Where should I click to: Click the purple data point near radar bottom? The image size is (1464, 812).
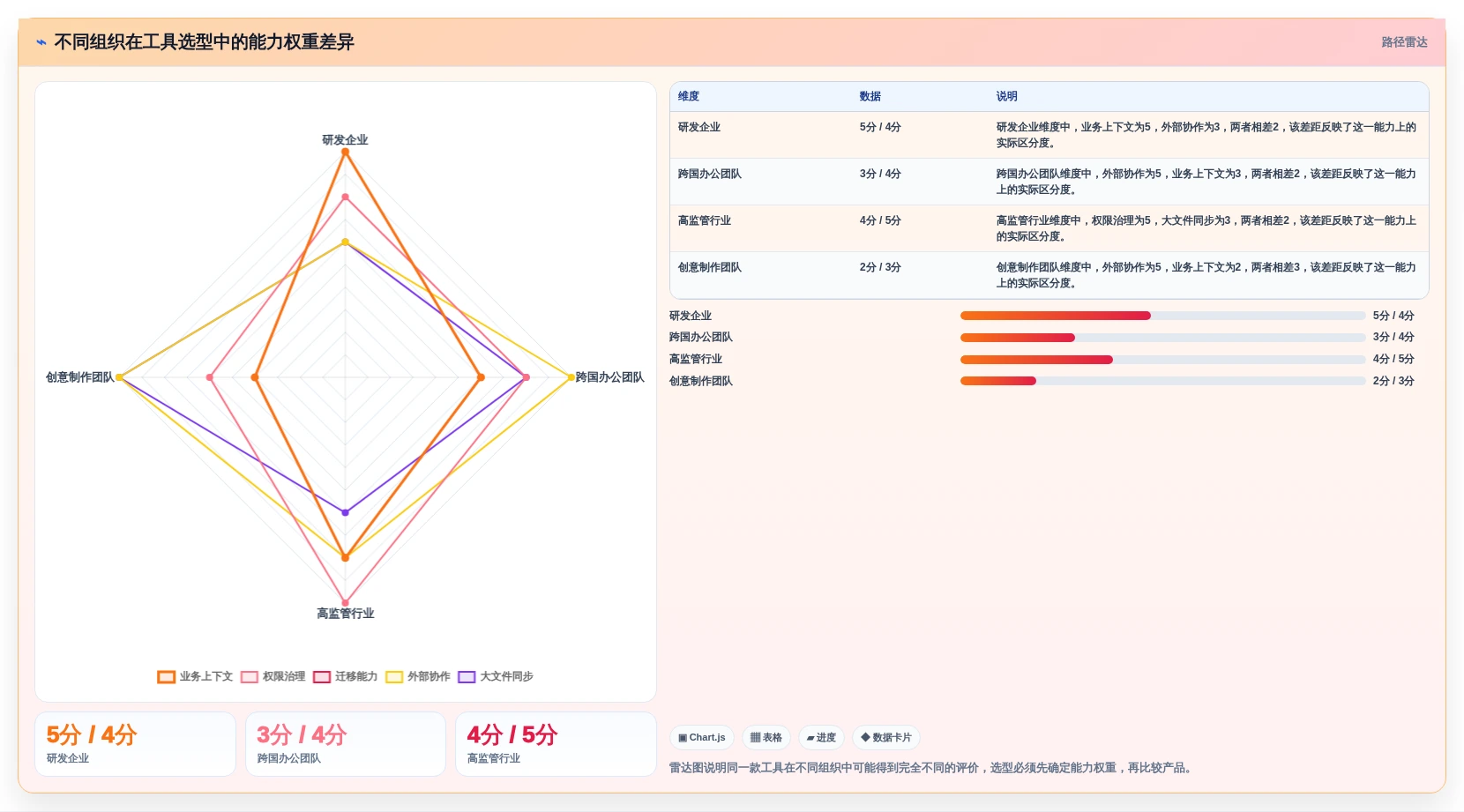(345, 512)
